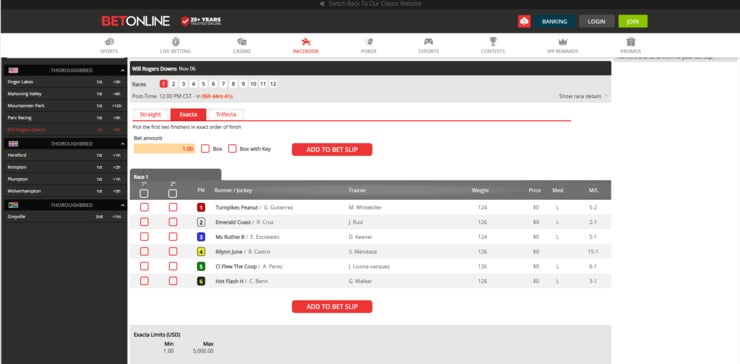Screen dimensions: 740x364
Task: Enable the Box checkbox
Action: 205,149
